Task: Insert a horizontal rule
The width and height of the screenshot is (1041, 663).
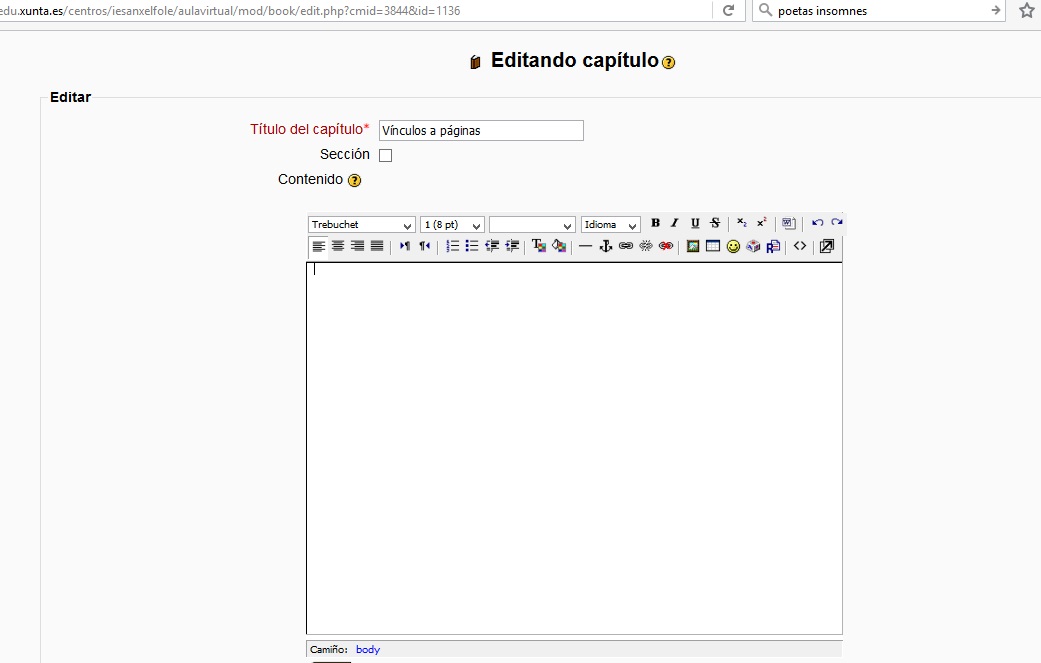Action: pyautogui.click(x=585, y=246)
